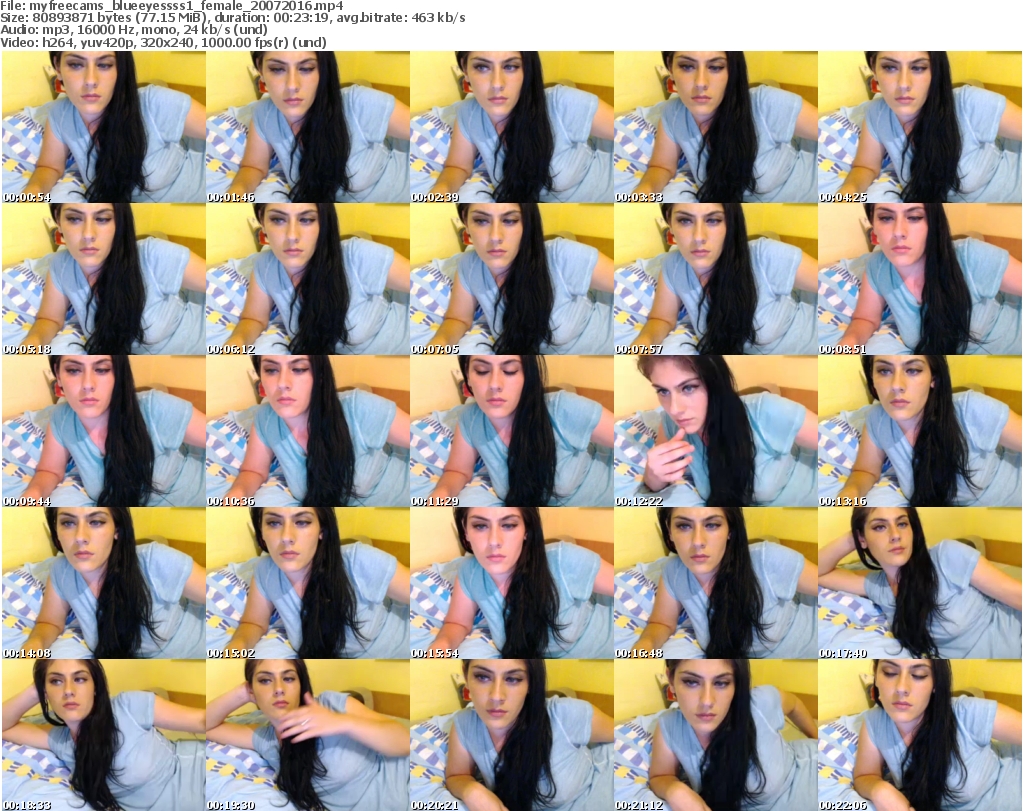Image resolution: width=1024 pixels, height=811 pixels.
Task: Click the Size line showing 77.15 MiB
Action: 232,18
